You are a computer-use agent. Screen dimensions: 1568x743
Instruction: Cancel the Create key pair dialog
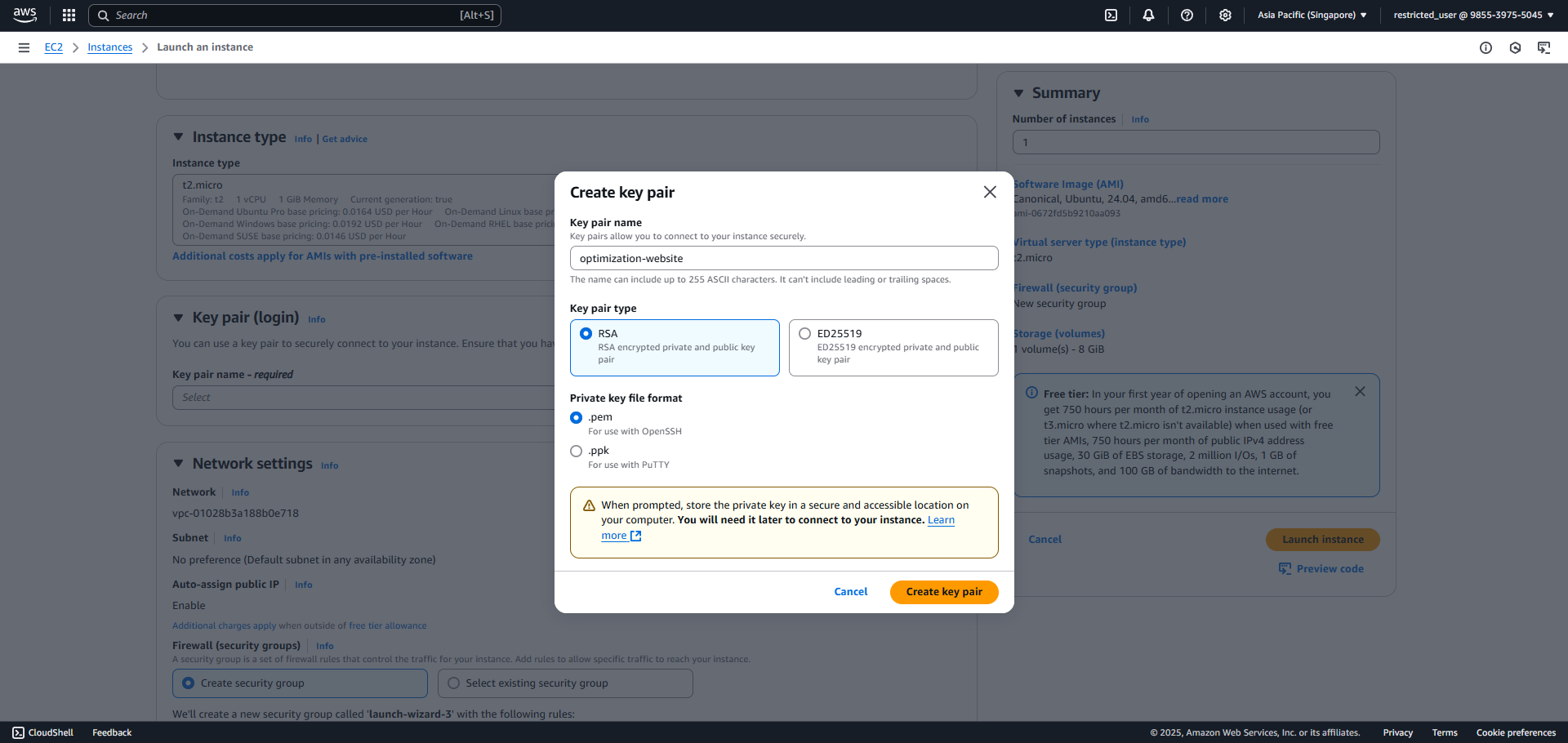coord(850,592)
